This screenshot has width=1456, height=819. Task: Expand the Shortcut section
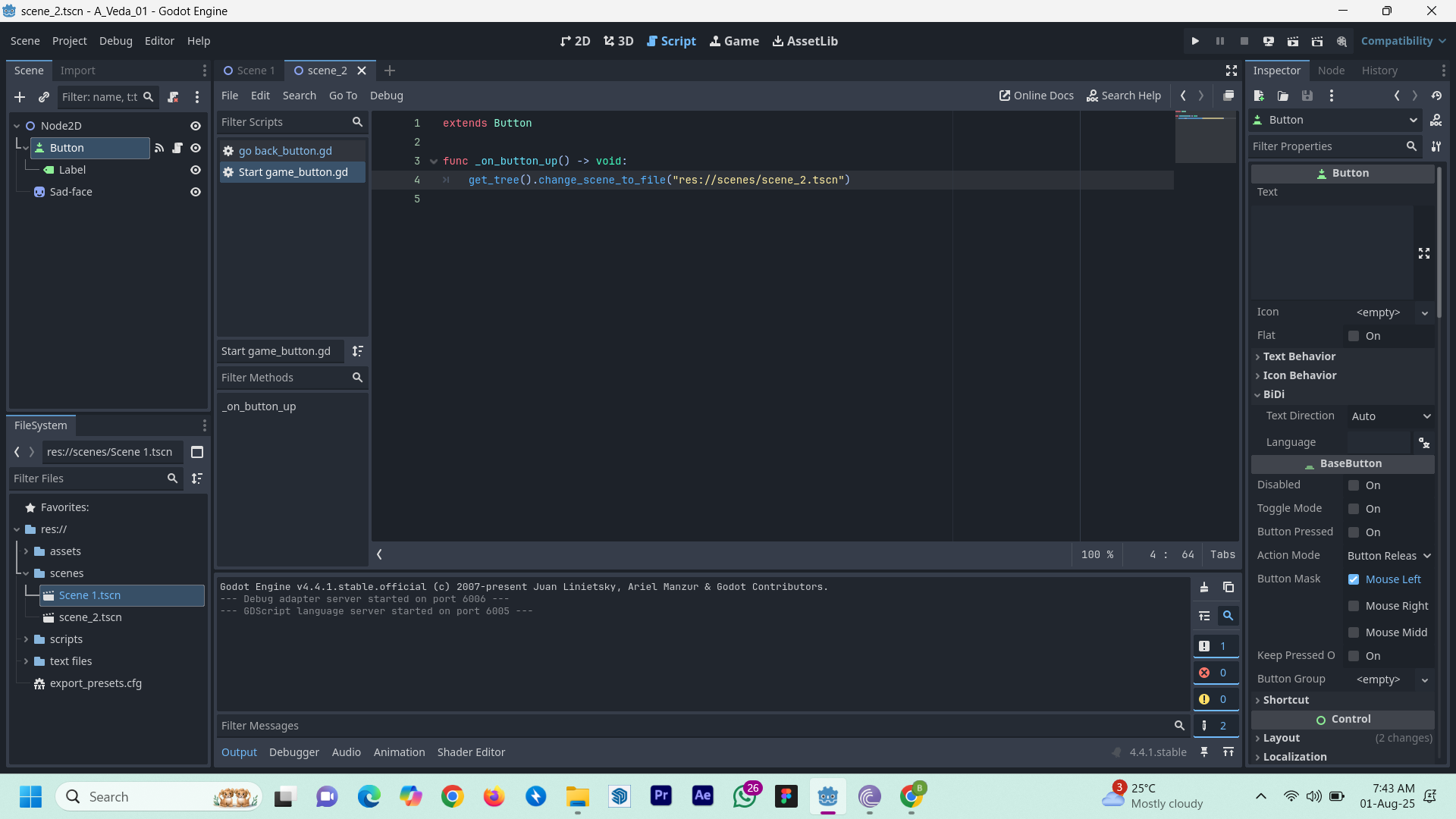pyautogui.click(x=1285, y=700)
